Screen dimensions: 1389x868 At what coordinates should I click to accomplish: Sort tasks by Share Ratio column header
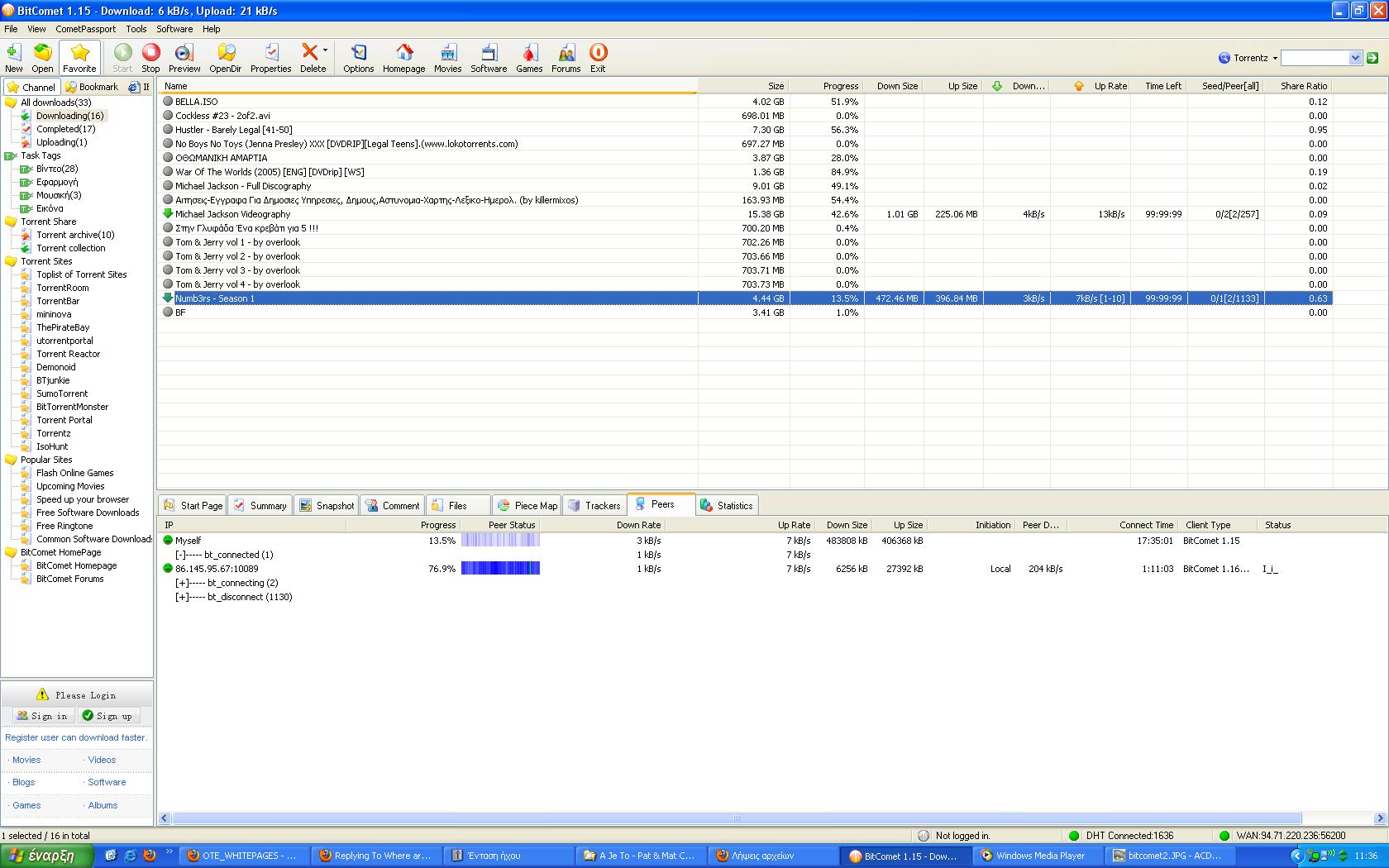point(1299,86)
